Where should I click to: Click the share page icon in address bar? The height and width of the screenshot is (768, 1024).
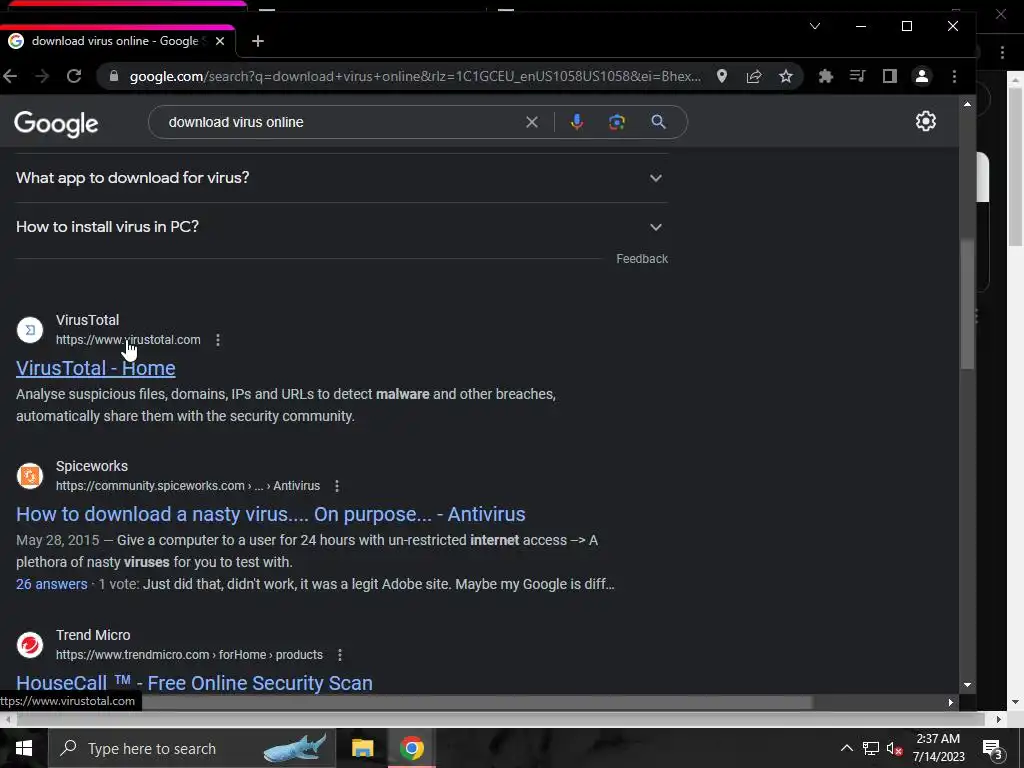pyautogui.click(x=754, y=76)
